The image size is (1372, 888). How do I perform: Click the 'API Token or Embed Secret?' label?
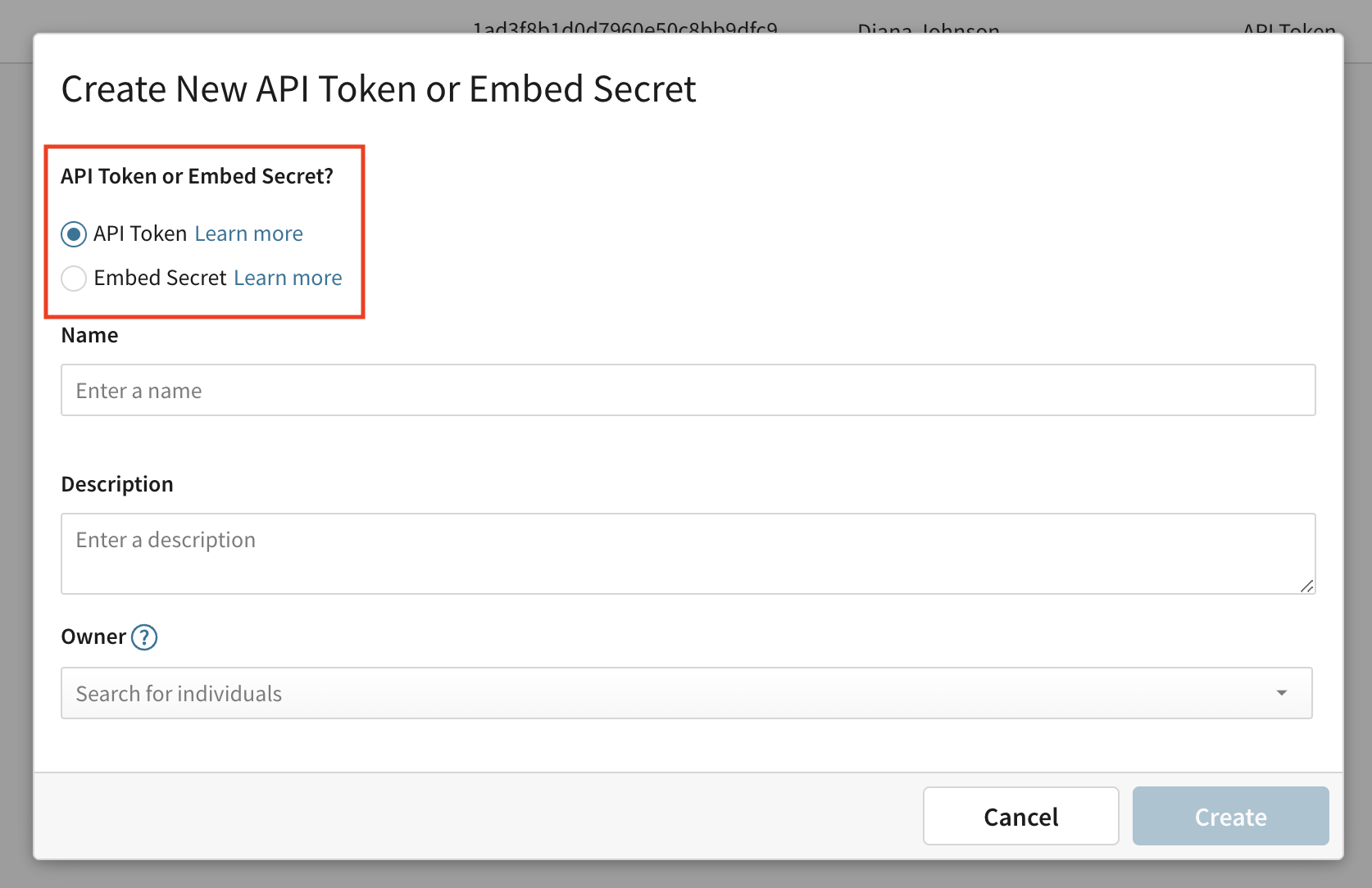[x=198, y=176]
